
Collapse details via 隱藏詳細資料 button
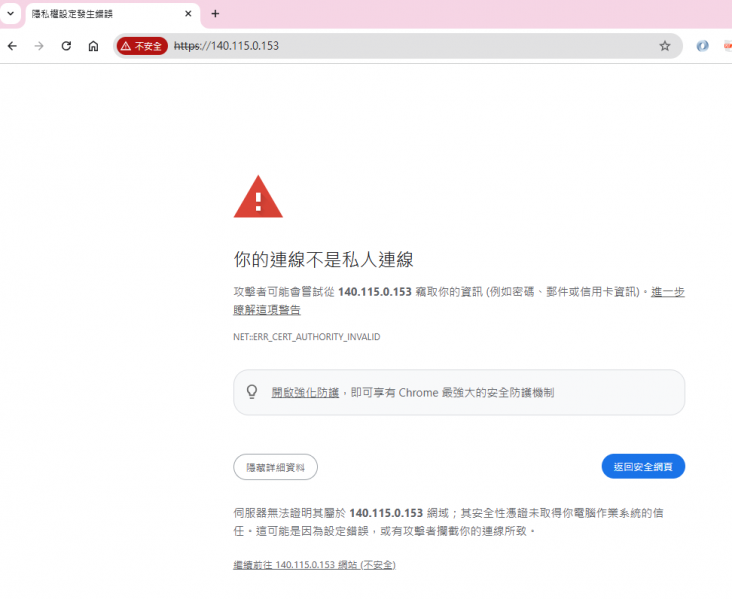point(275,467)
